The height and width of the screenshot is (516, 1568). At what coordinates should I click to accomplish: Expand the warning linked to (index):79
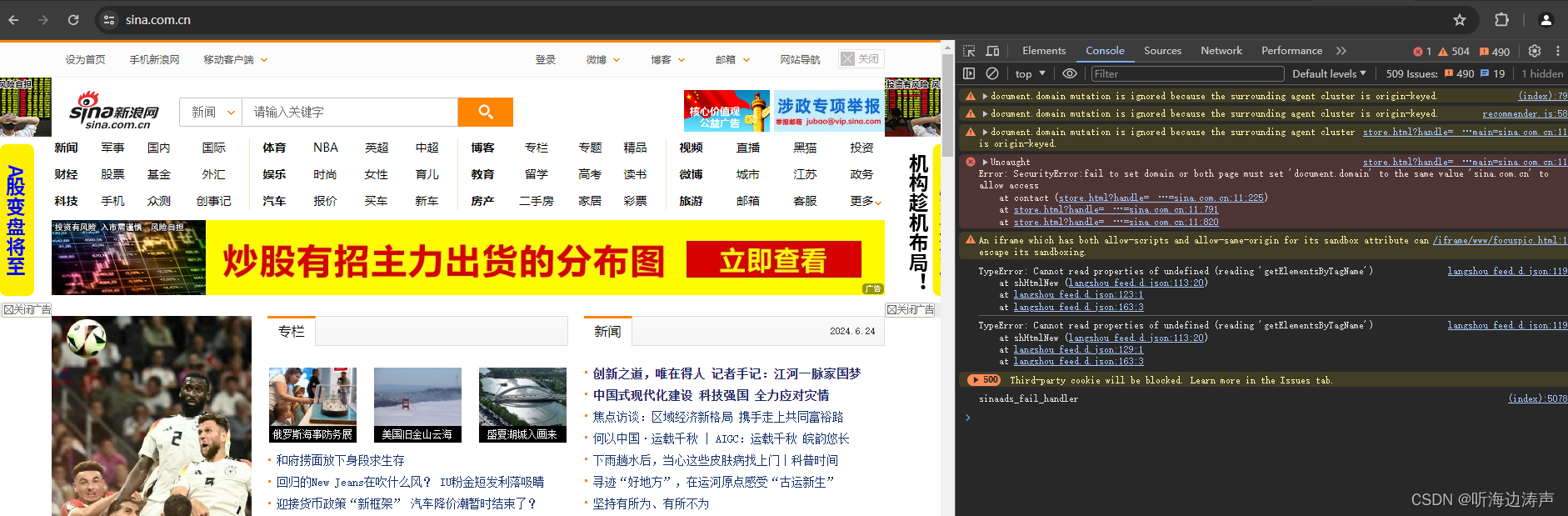[985, 97]
